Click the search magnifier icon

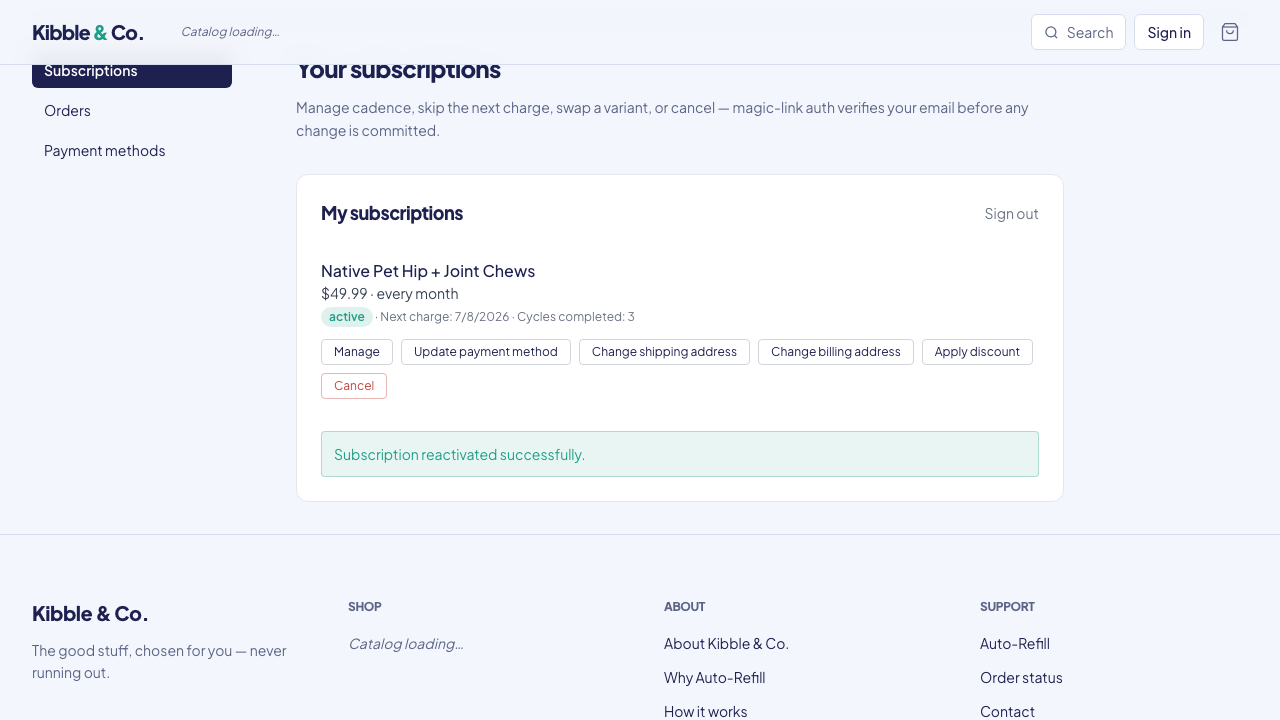click(x=1051, y=32)
